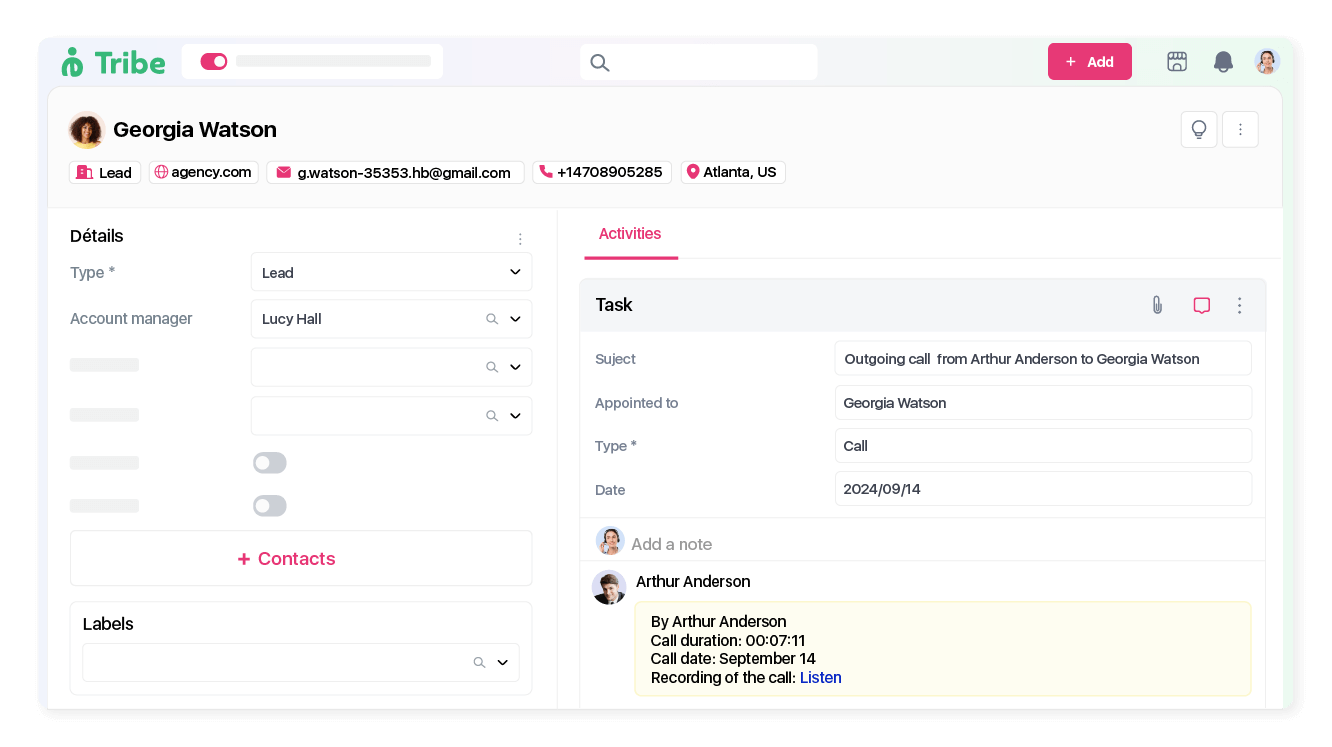1332x747 pixels.
Task: Click the pink Add button
Action: pos(1089,62)
